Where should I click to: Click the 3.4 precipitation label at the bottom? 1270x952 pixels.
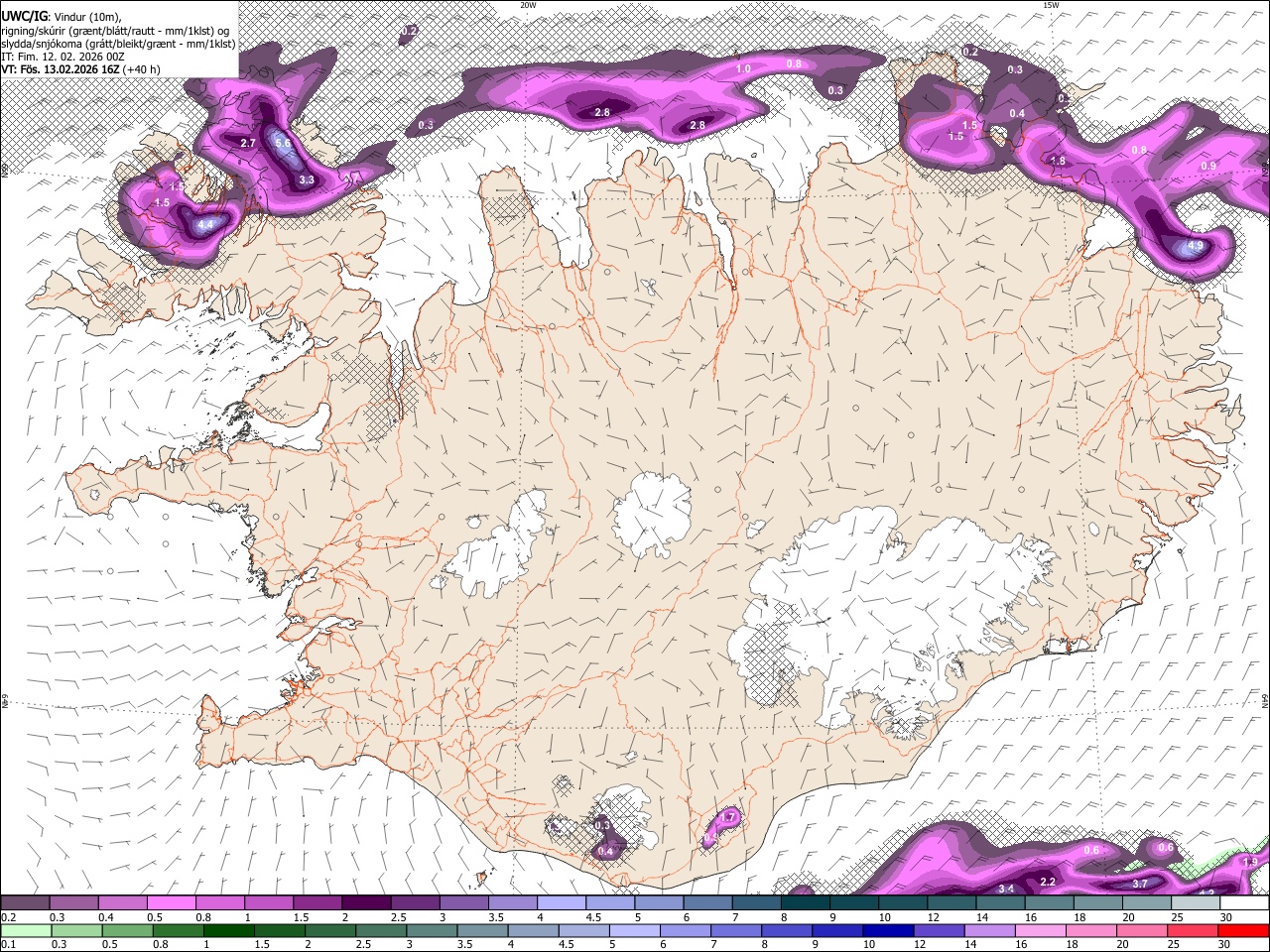[1006, 889]
